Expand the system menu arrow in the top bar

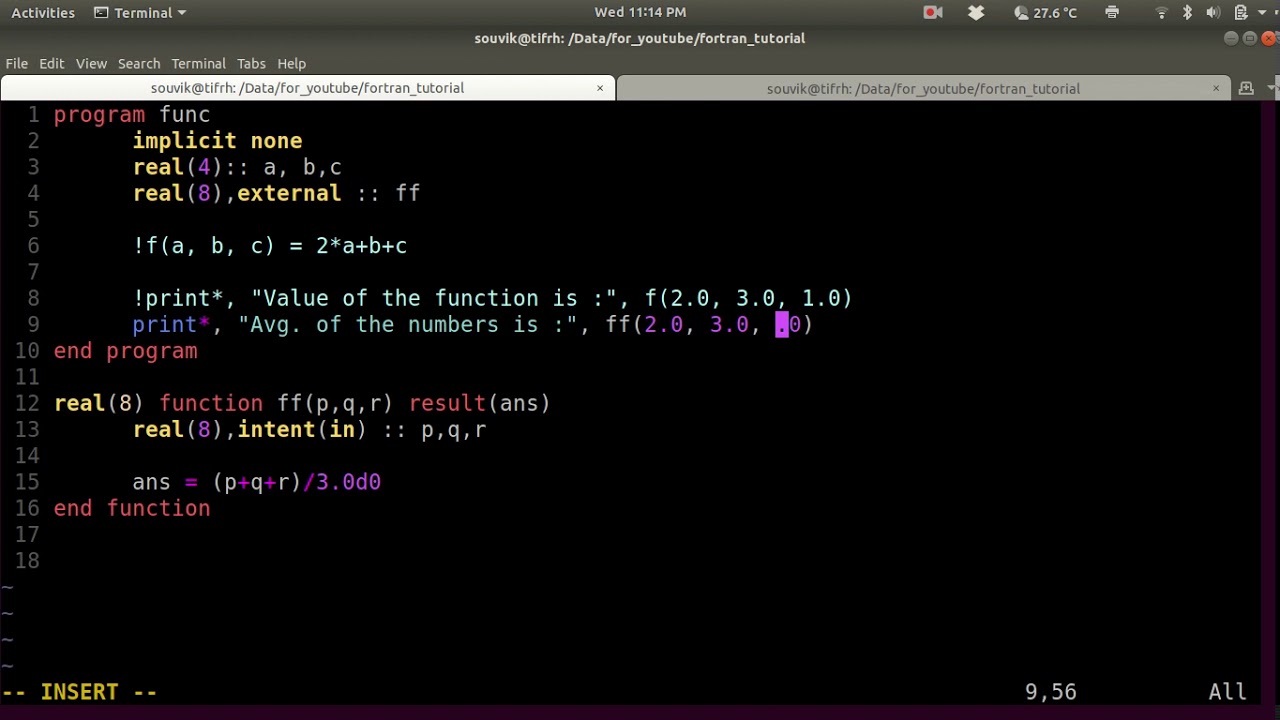[1264, 13]
